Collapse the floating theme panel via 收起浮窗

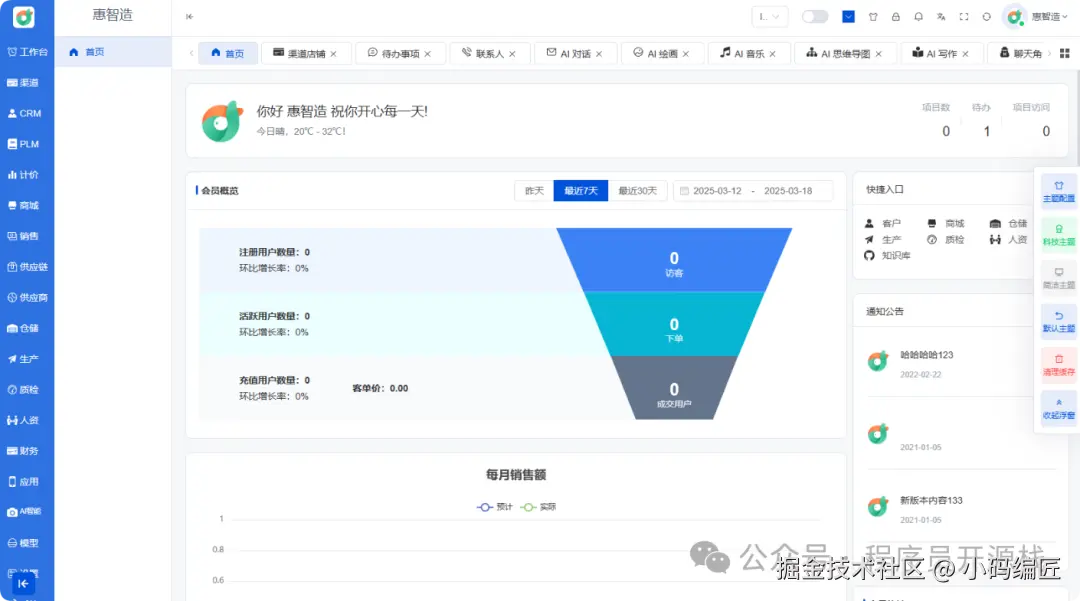point(1058,408)
